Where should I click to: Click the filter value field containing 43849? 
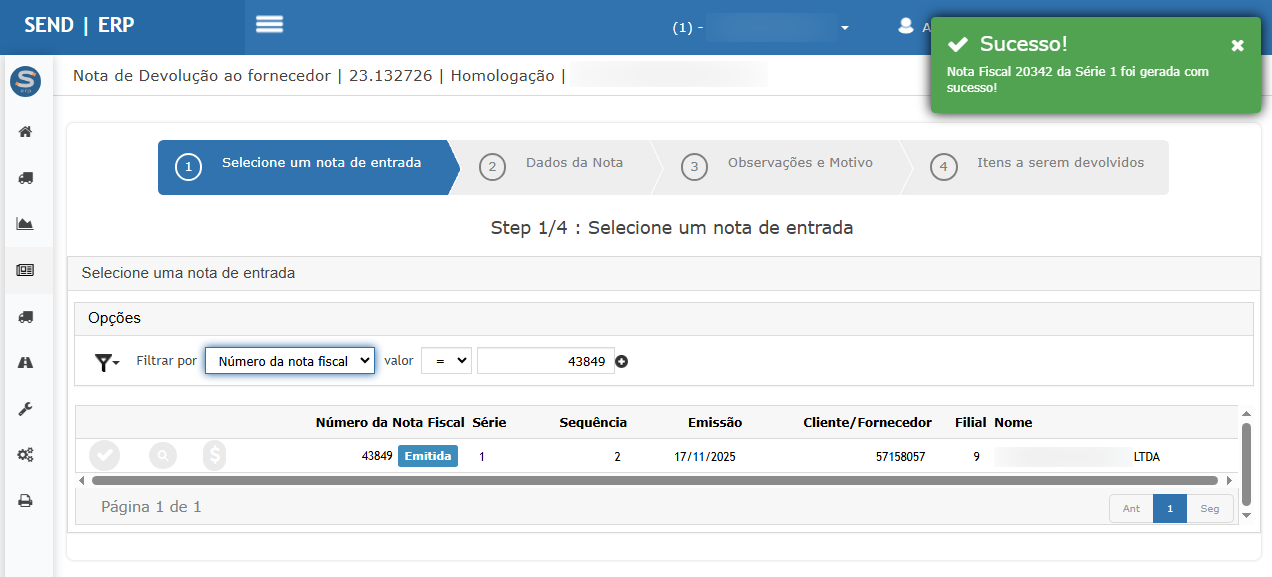click(545, 361)
